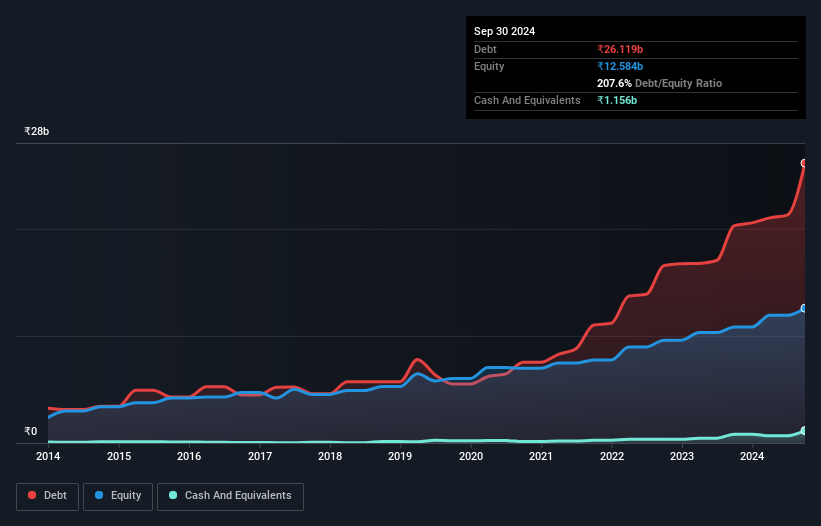Select the red Debt endpoint marker
This screenshot has height=526, width=821.
804,163
